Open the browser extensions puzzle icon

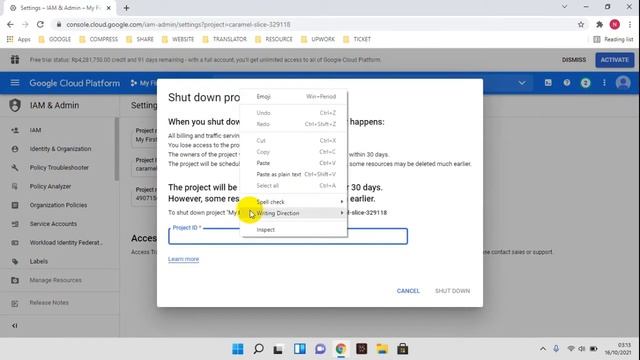coord(599,24)
